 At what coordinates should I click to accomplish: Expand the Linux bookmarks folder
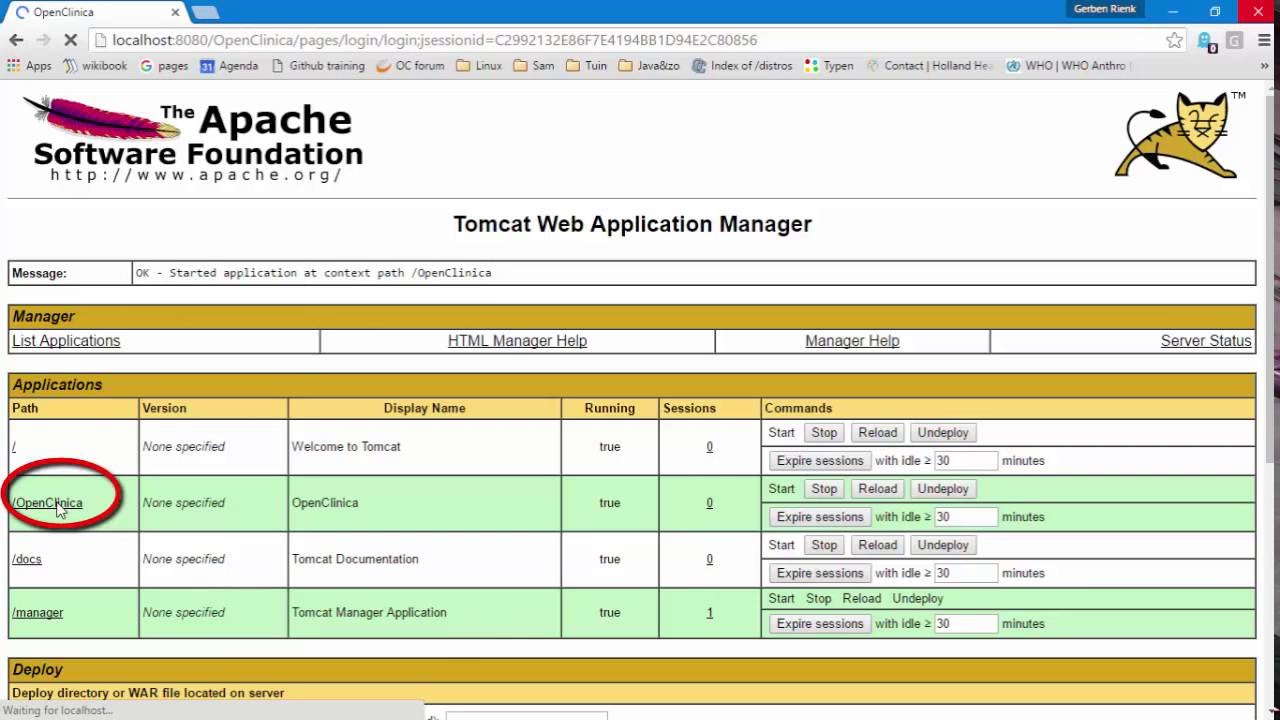[479, 66]
